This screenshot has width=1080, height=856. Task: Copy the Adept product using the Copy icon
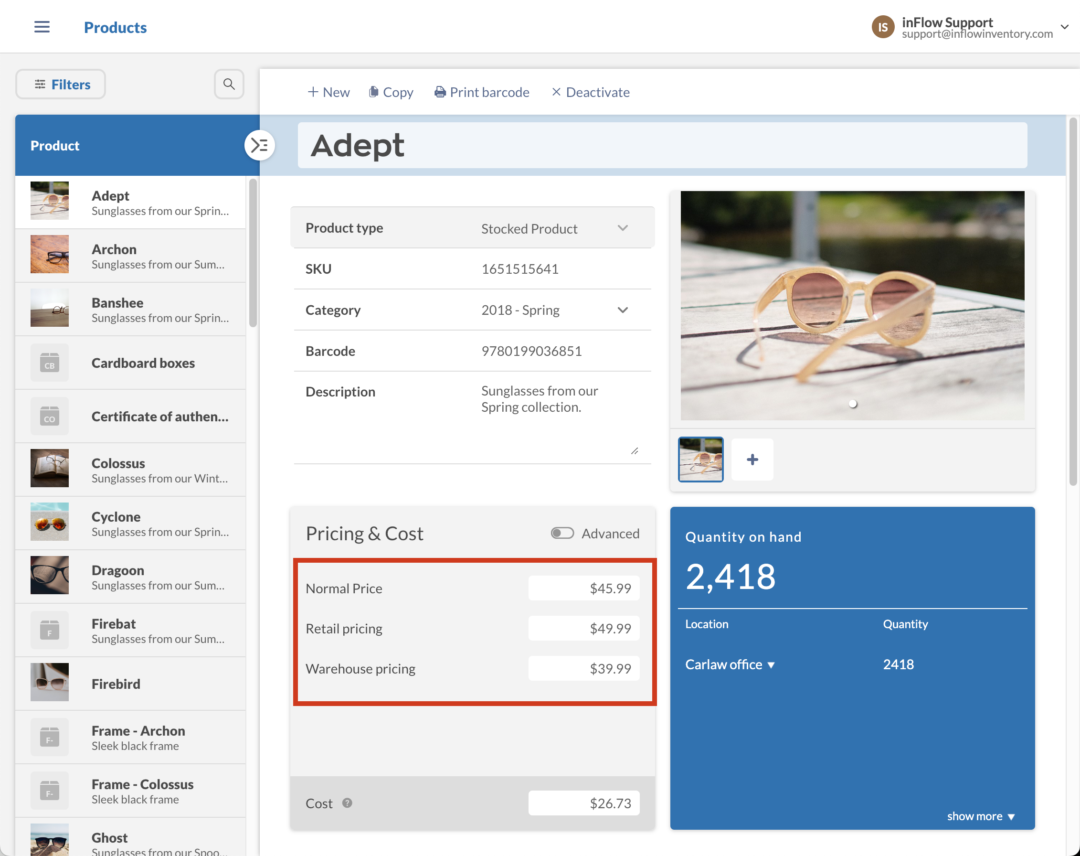(x=390, y=91)
